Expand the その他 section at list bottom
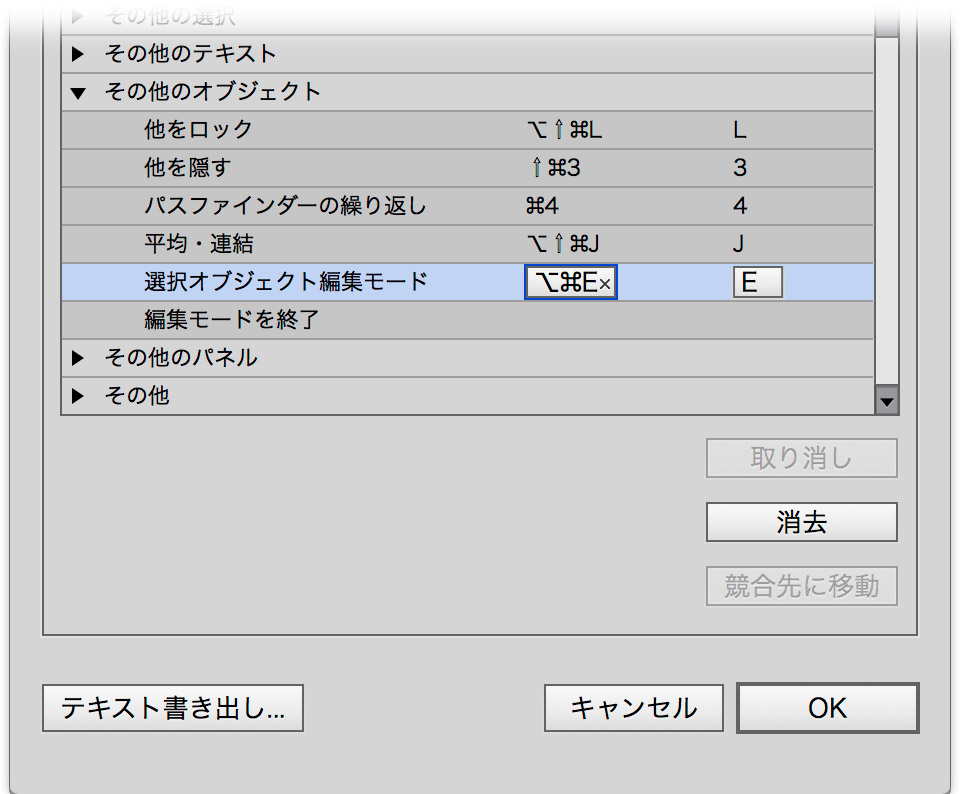This screenshot has width=960, height=794. (x=78, y=395)
